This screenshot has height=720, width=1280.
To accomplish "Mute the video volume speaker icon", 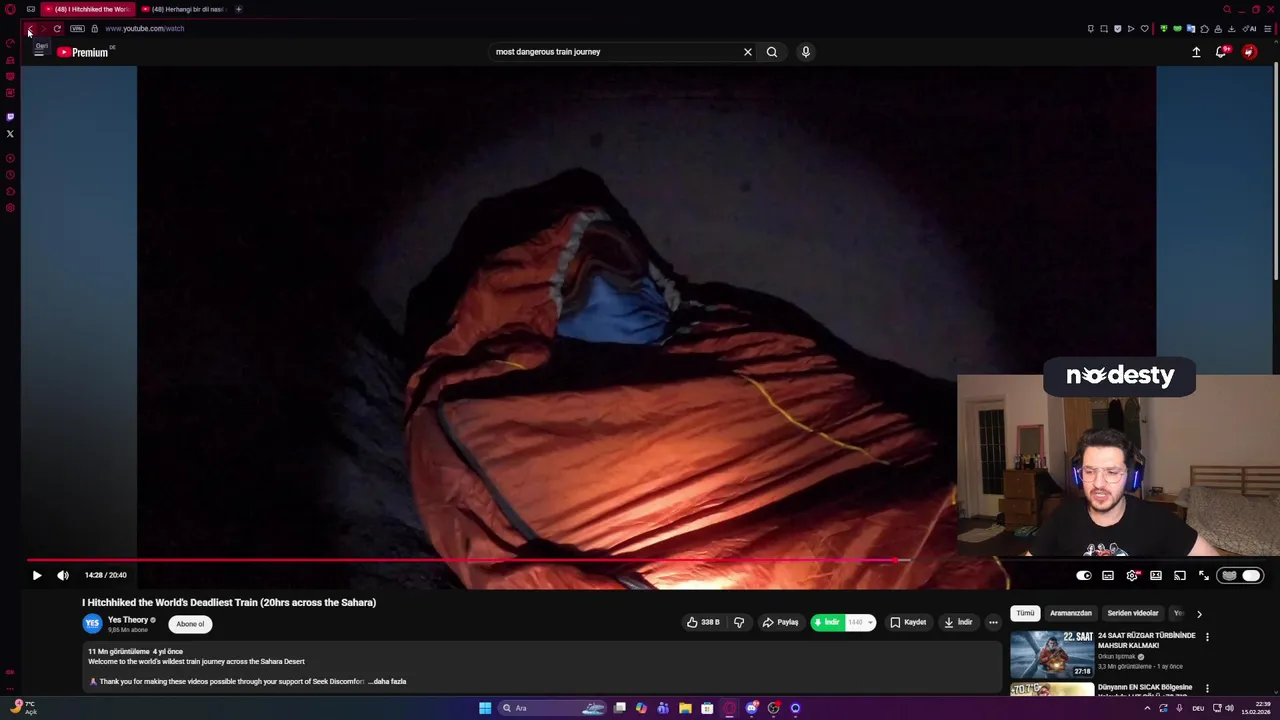I will [x=63, y=575].
